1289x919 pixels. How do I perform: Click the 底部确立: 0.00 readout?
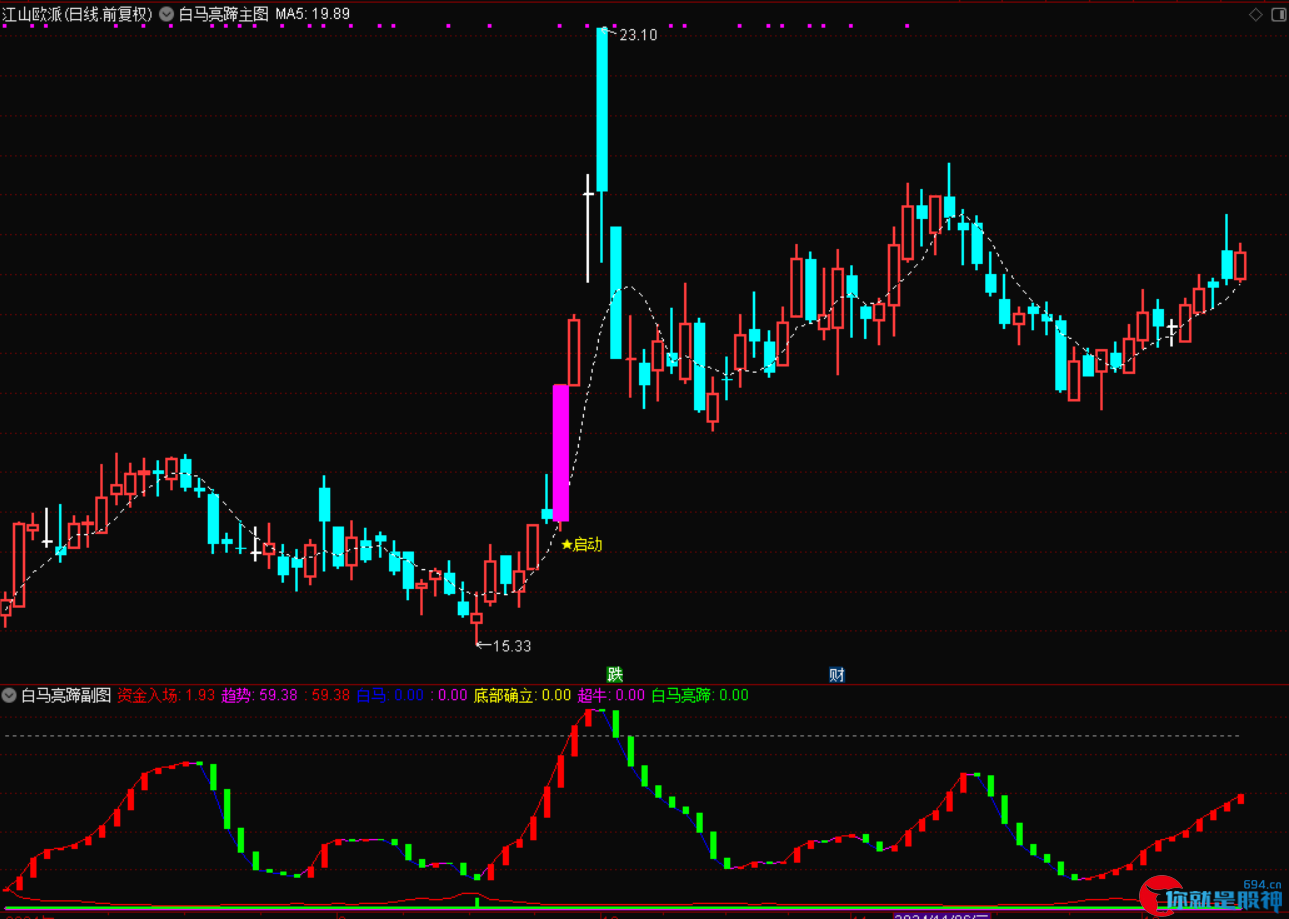pos(522,695)
